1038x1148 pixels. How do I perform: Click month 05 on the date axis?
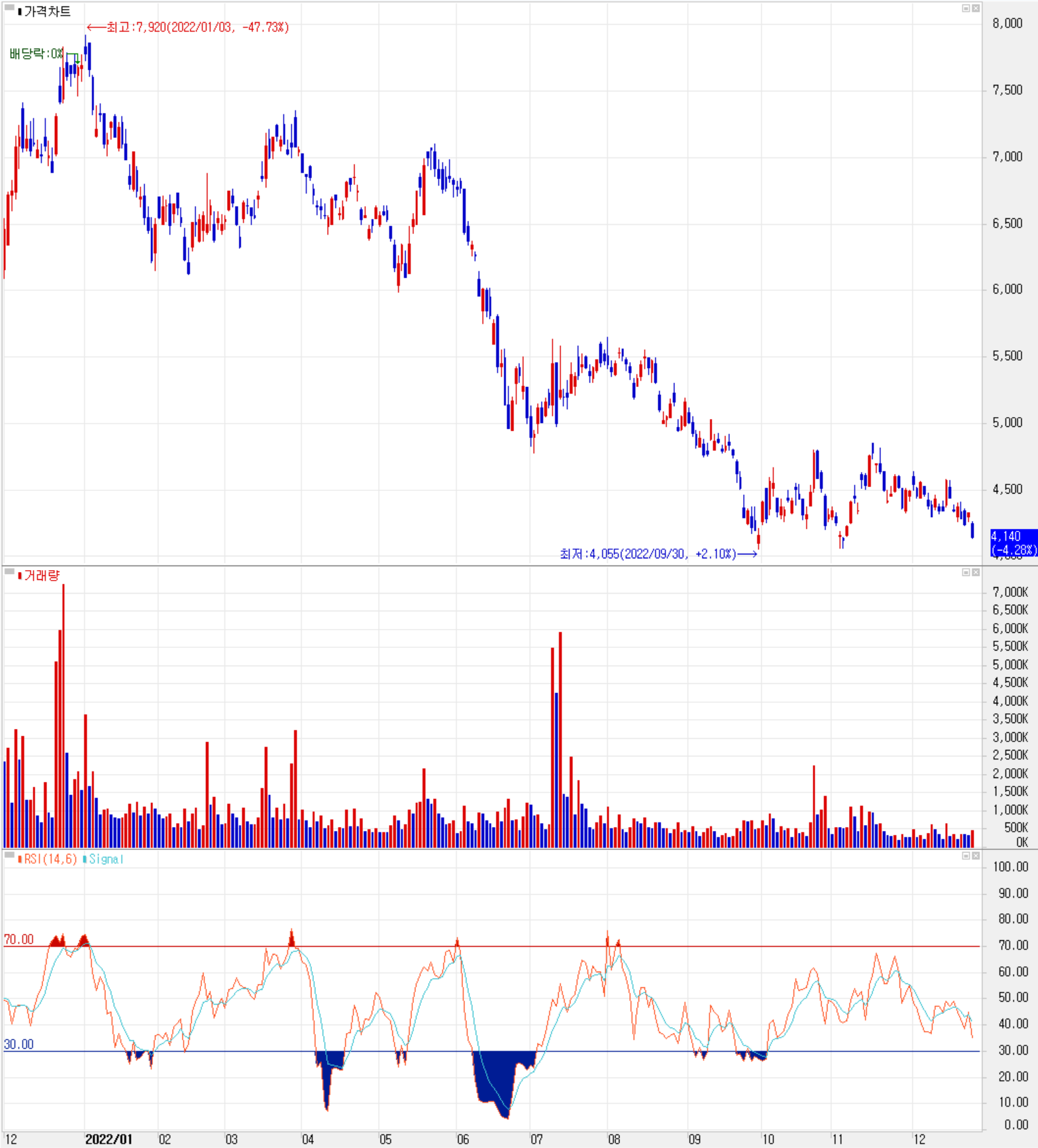(386, 1140)
